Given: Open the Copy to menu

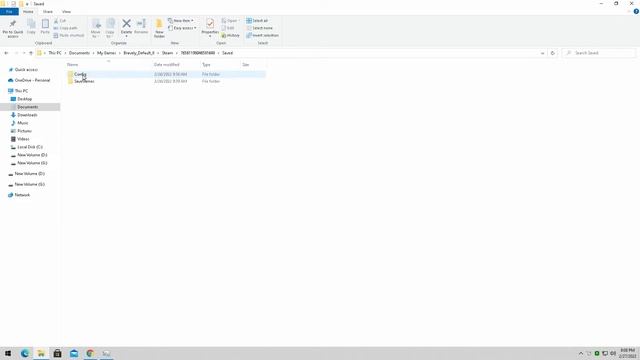Looking at the screenshot, I should click(110, 28).
